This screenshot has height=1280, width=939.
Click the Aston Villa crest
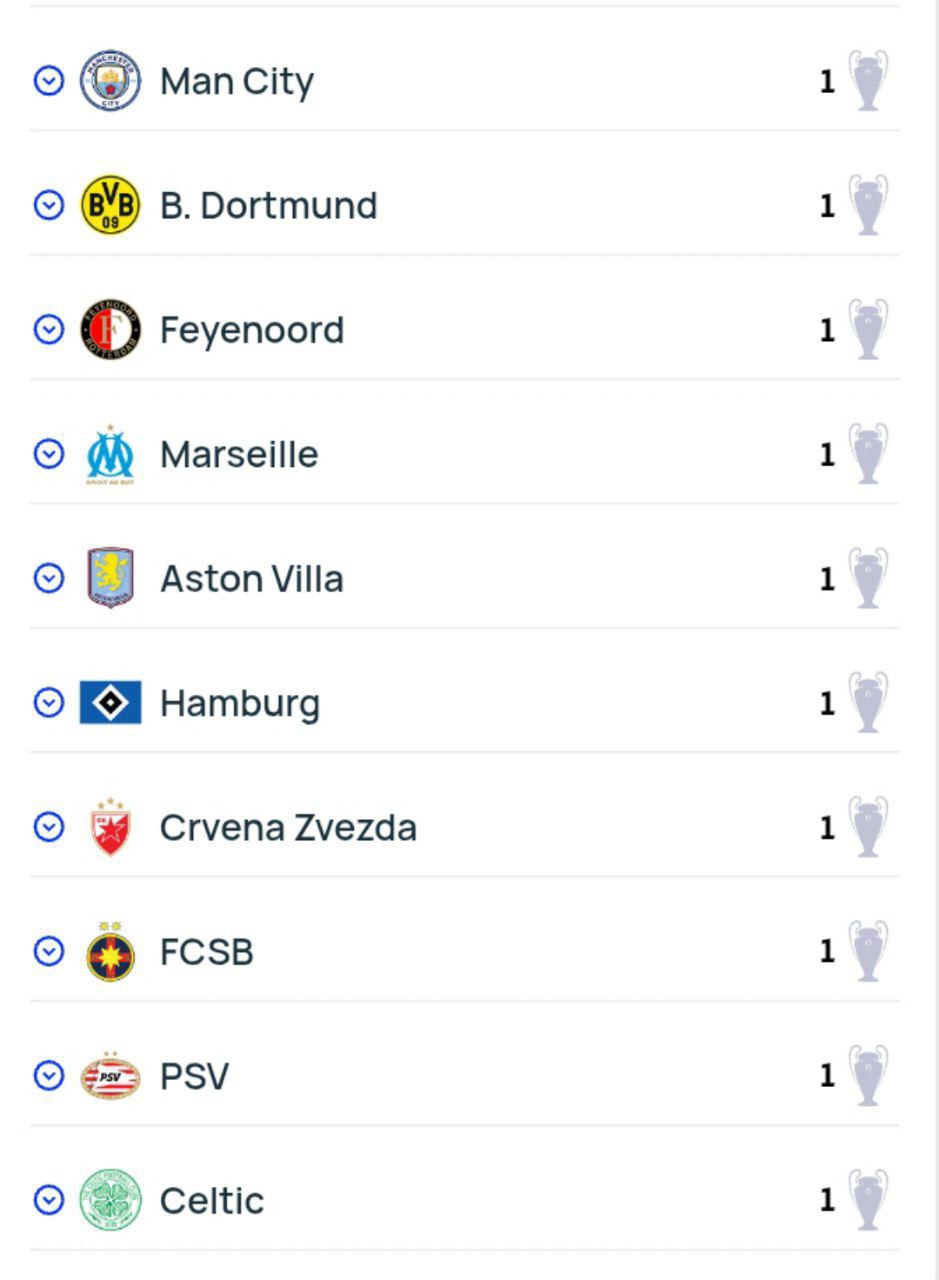(110, 579)
